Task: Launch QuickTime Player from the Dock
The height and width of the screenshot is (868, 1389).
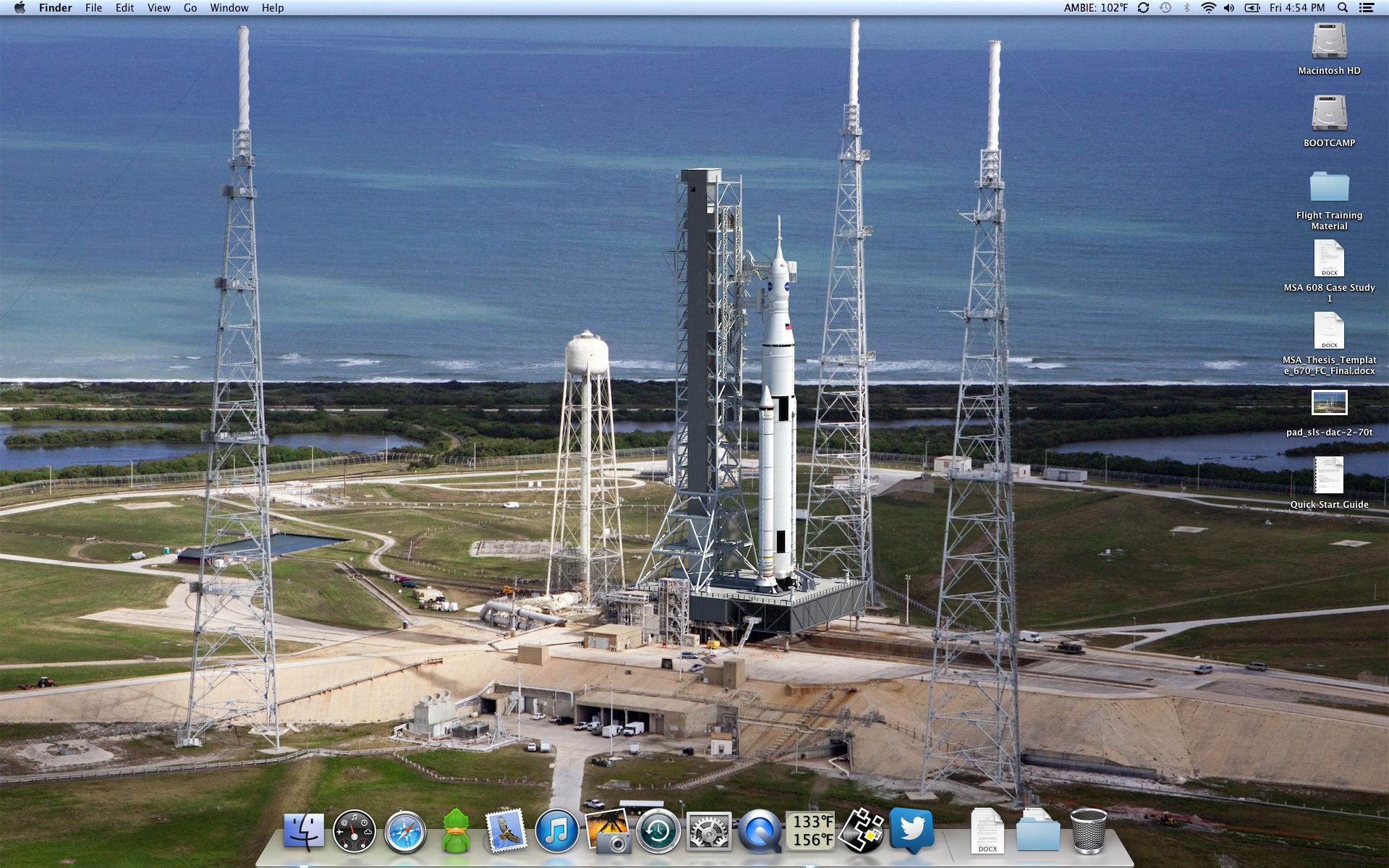Action: pos(759,832)
